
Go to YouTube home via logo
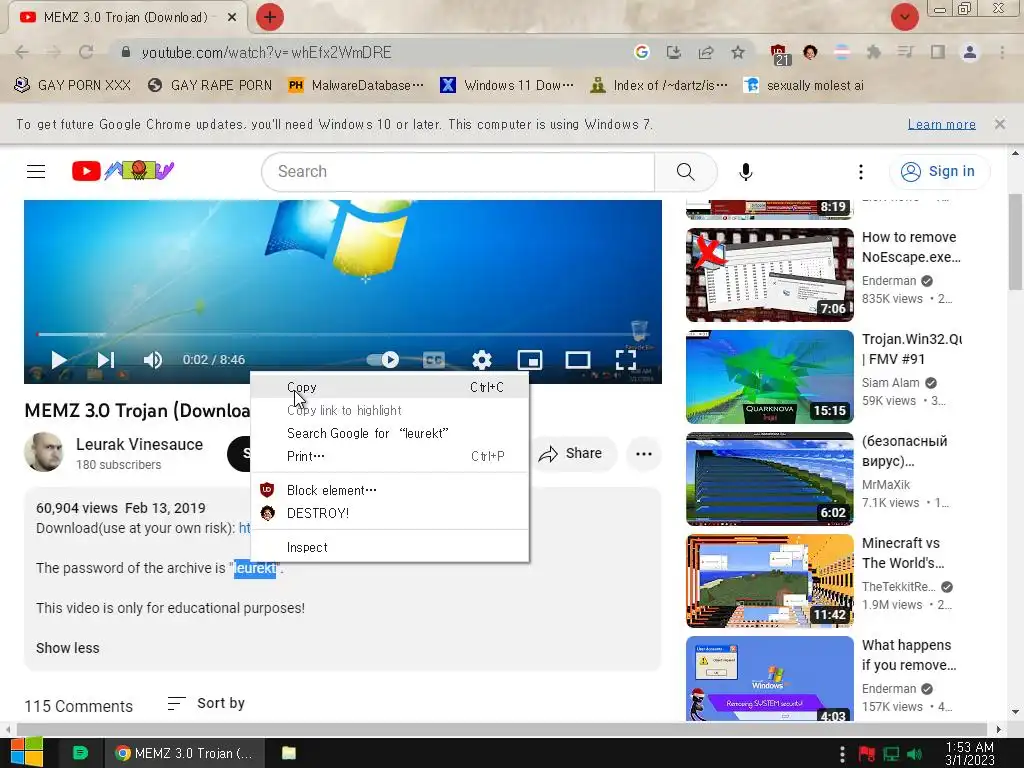(x=123, y=171)
